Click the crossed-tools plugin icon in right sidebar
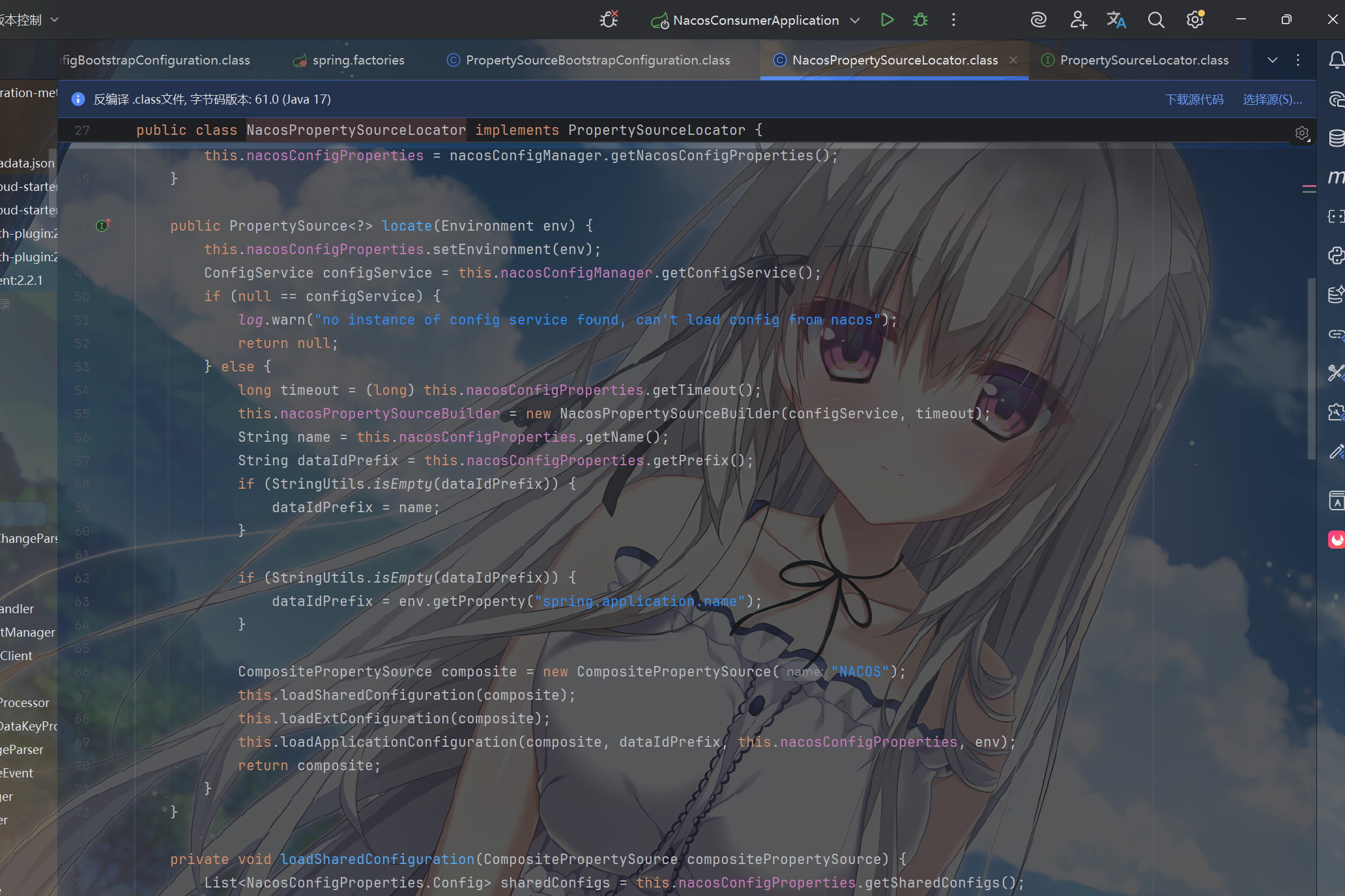Viewport: 1345px width, 896px height. click(1336, 373)
